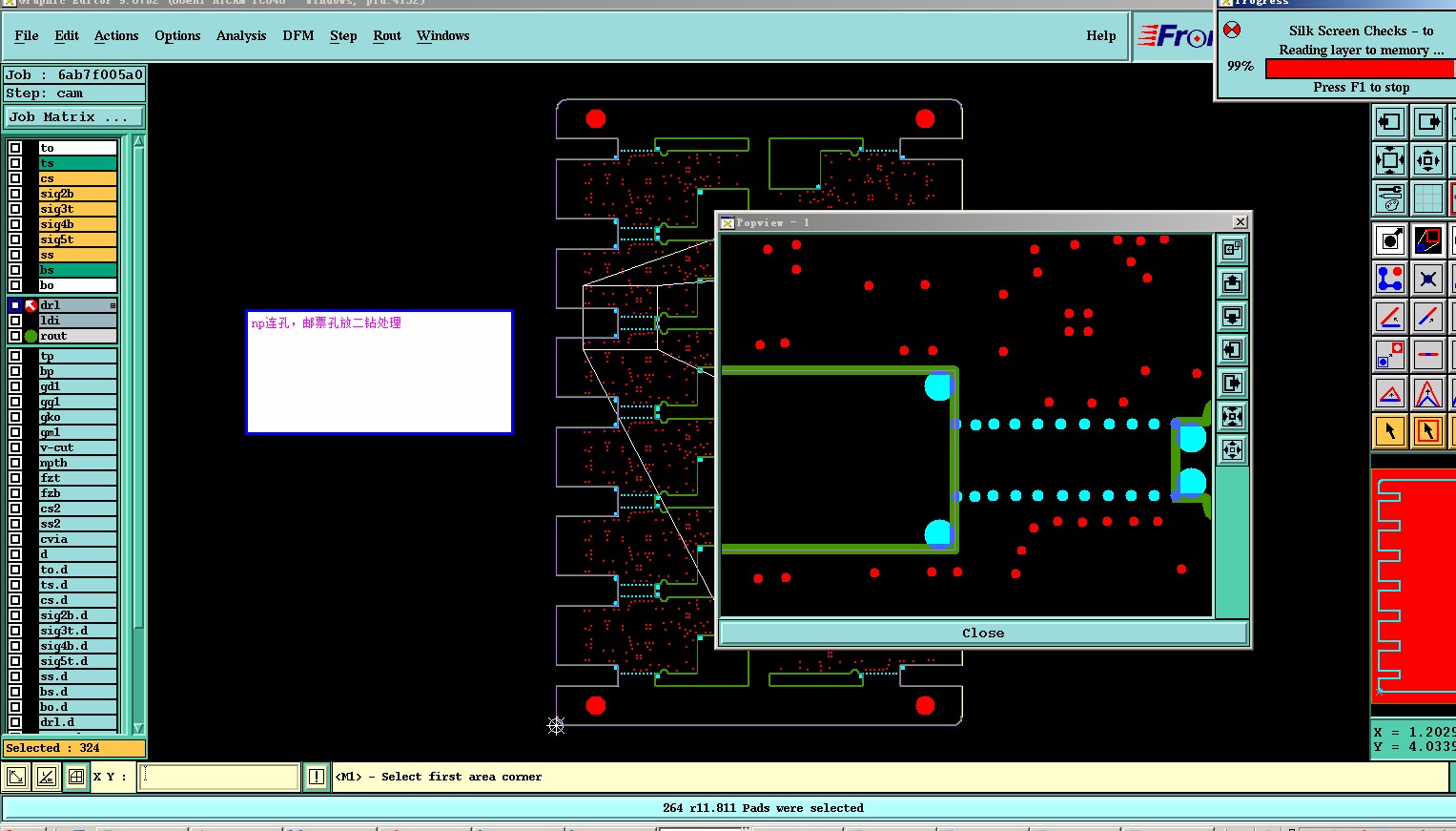Select the connected blue and red nodes icon
Viewport: 1456px width, 831px height.
1390,279
